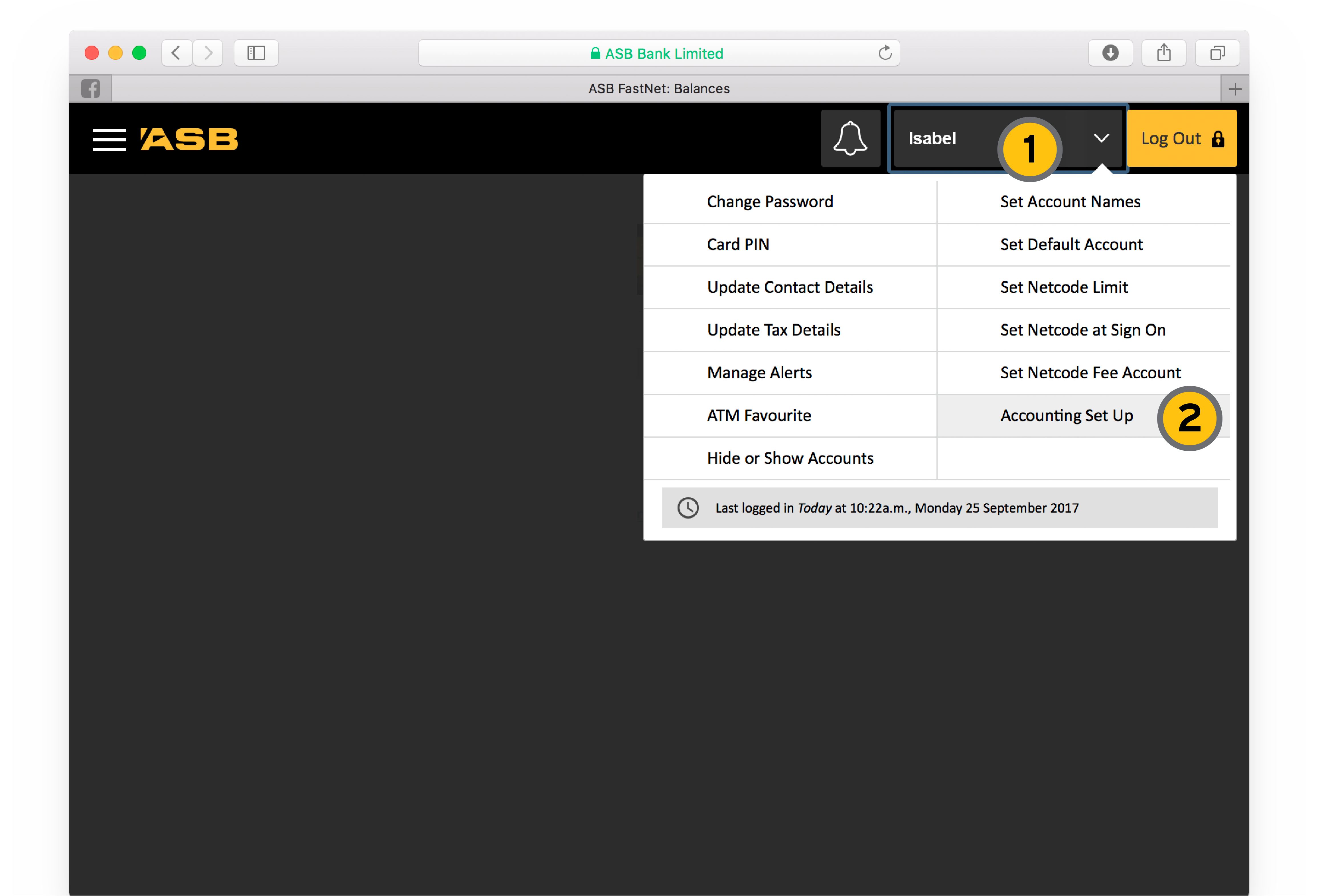Choose Change Password from the menu

(770, 202)
